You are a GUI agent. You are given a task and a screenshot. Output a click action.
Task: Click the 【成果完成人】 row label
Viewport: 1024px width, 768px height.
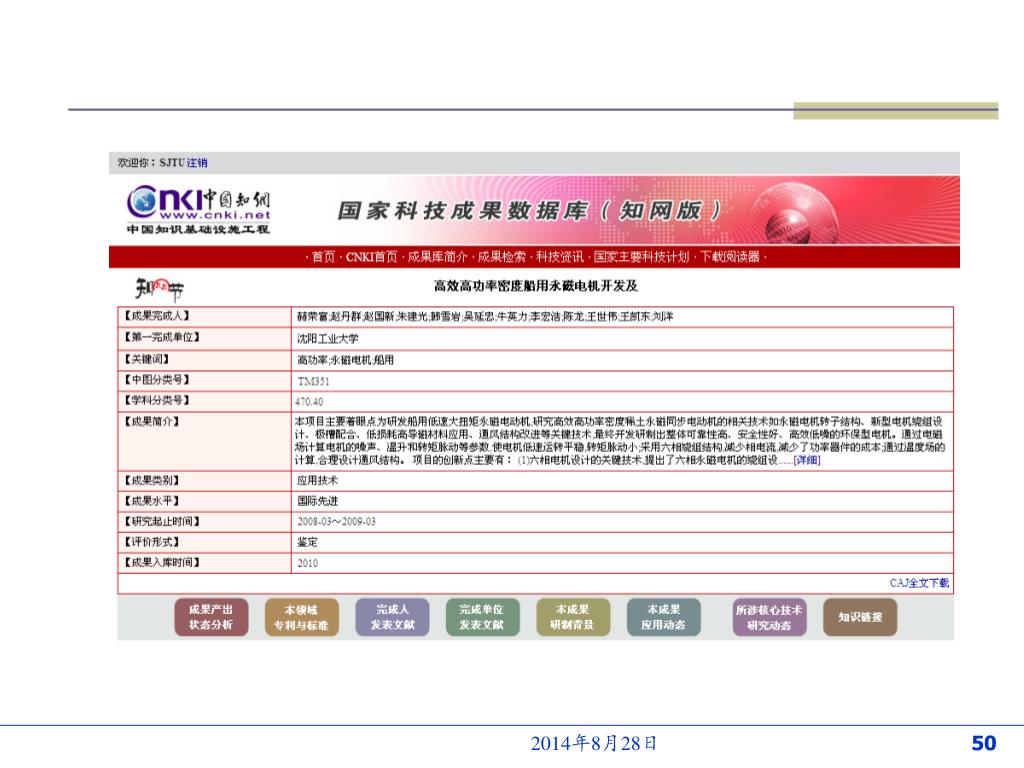157,316
